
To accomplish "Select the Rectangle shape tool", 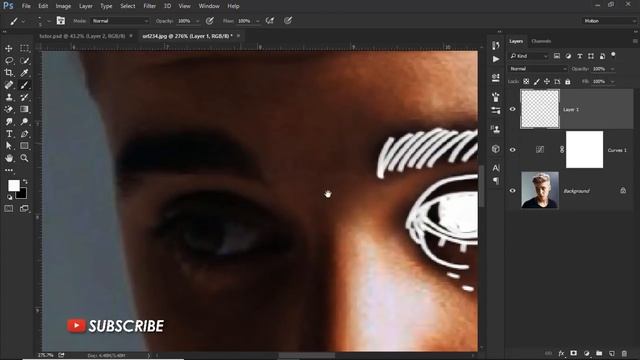I will (x=24, y=146).
